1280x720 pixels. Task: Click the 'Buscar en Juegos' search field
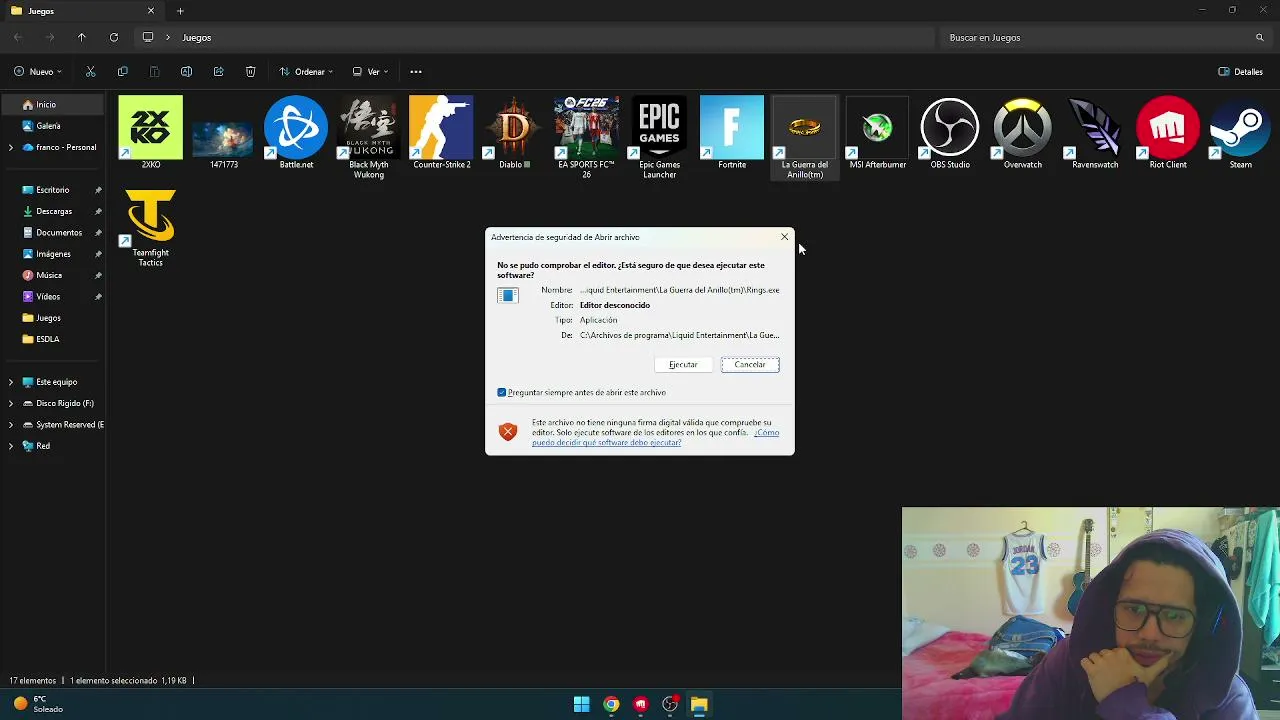(1105, 37)
